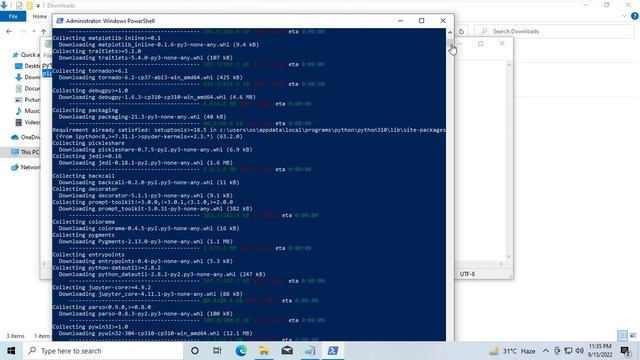This screenshot has height=360, width=640.
Task: Open Music in the navigation pane
Action: [28, 111]
